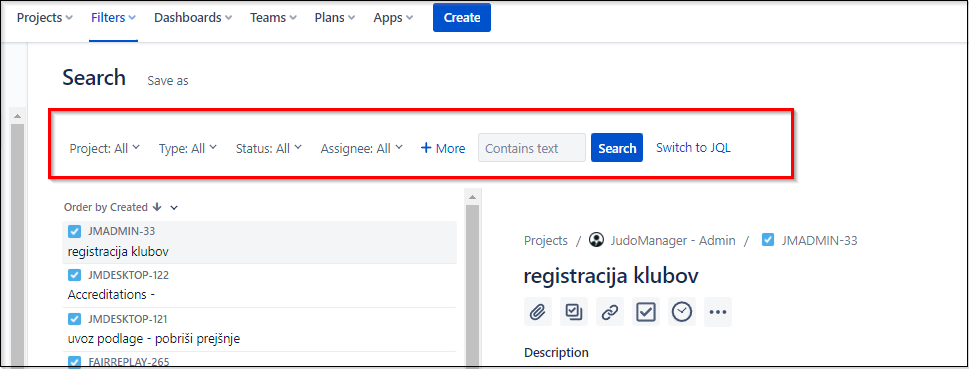Open the Teams menu
This screenshot has width=969, height=369.
click(273, 18)
